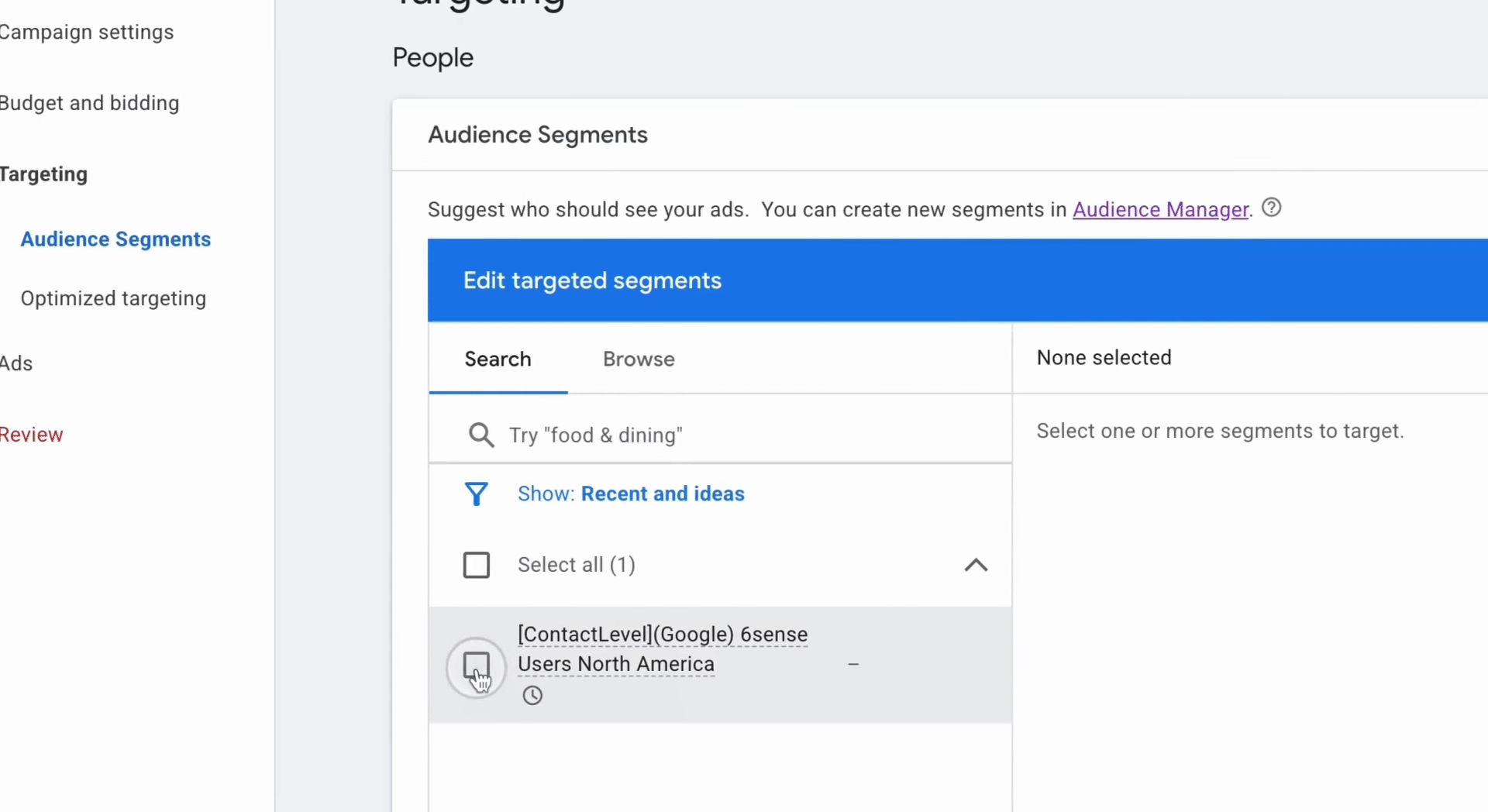Viewport: 1488px width, 812px height.
Task: Click the clock icon under the 6sense segment
Action: click(x=532, y=695)
